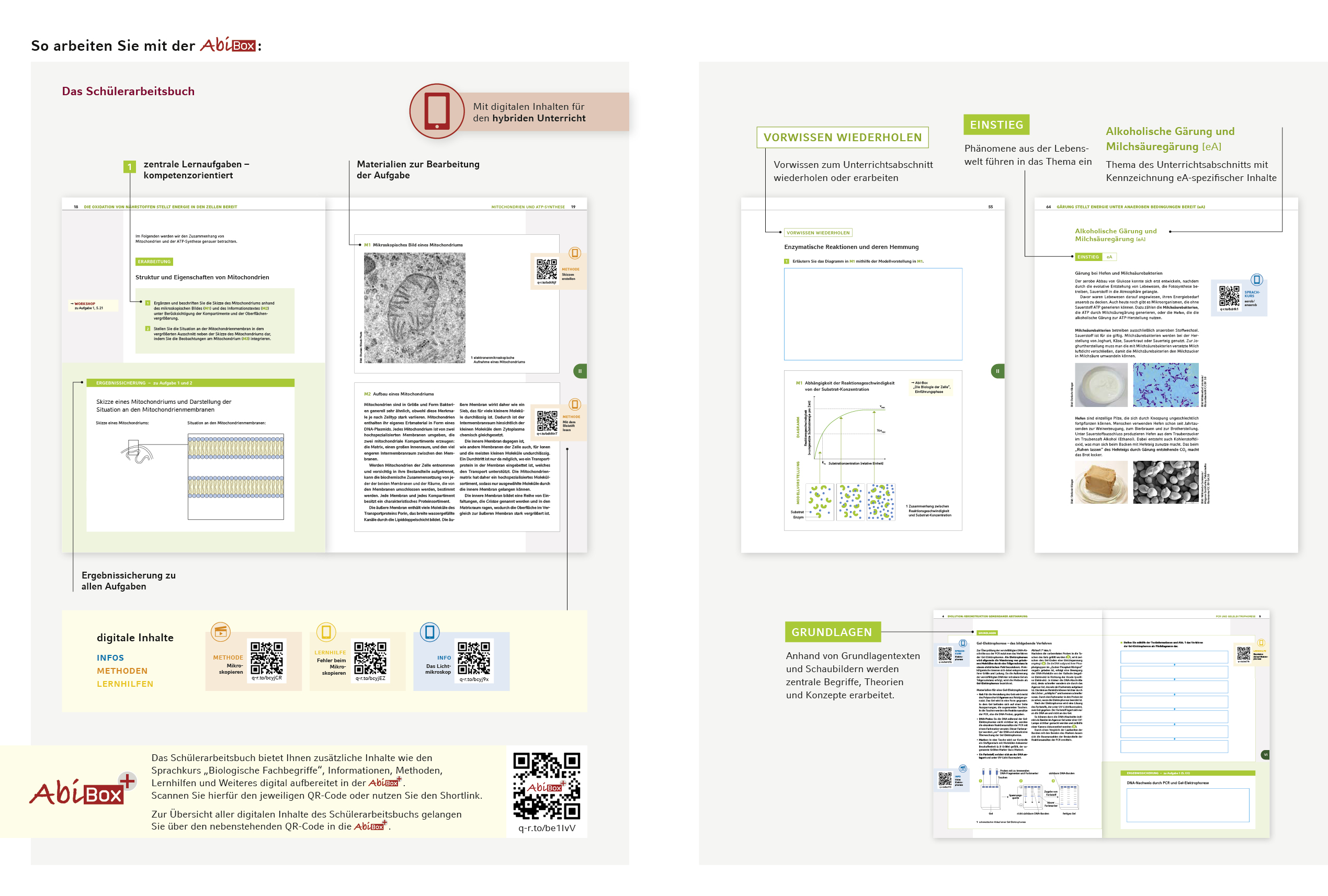Click the INFOS heading under digitale Inhalte
Viewport: 1328px width, 896px height.
[110, 657]
